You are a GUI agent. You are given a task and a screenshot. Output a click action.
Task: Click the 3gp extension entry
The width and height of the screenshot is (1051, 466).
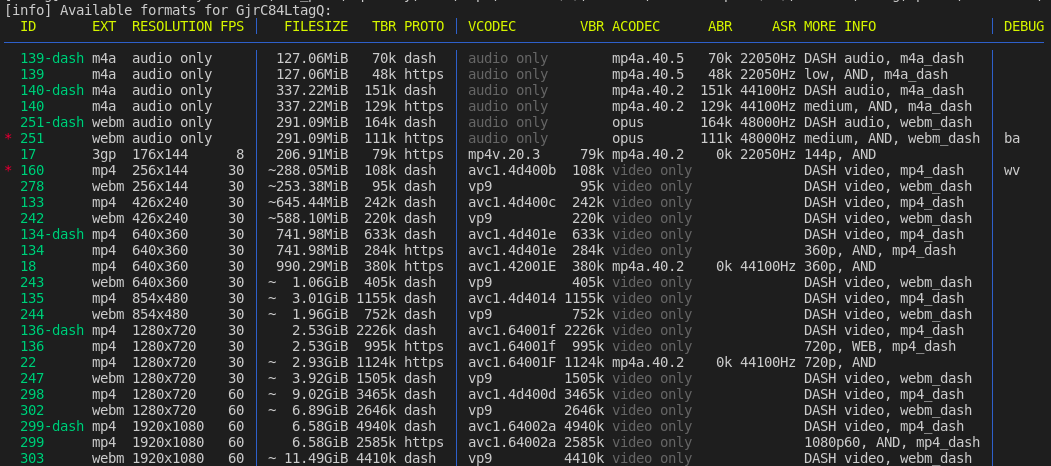[x=104, y=154]
